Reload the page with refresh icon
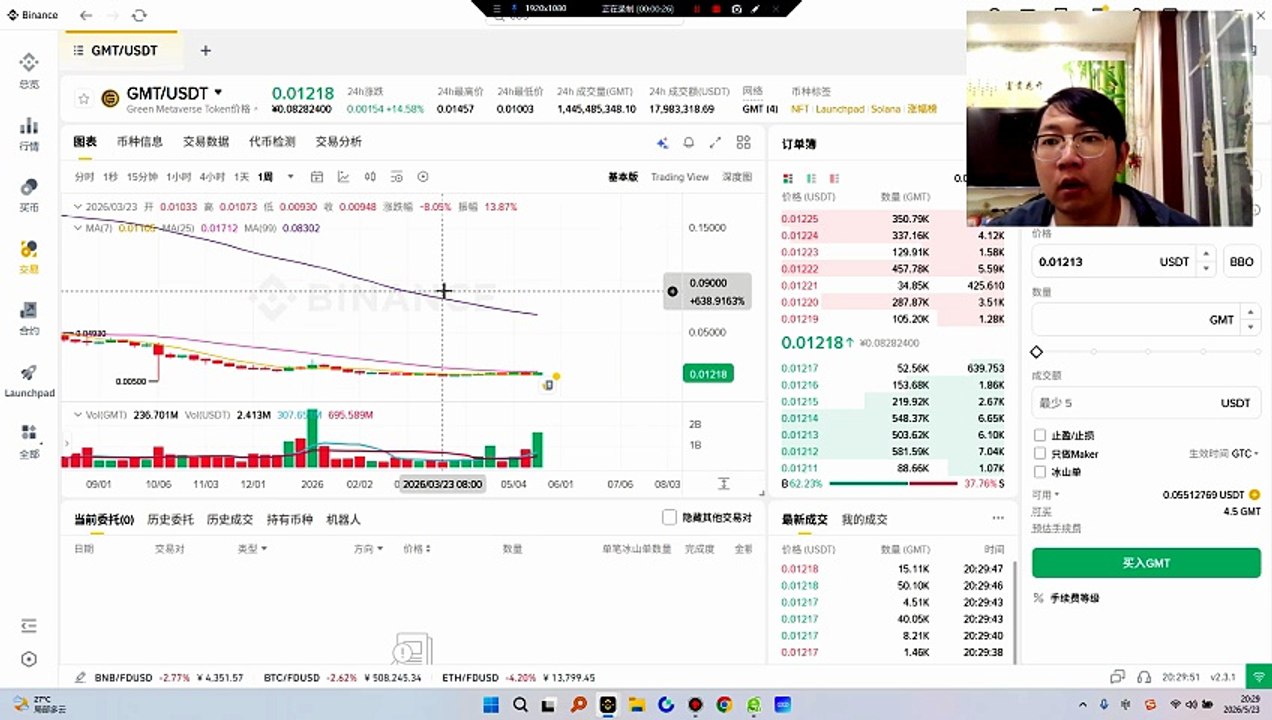Viewport: 1272px width, 720px height. pyautogui.click(x=139, y=15)
